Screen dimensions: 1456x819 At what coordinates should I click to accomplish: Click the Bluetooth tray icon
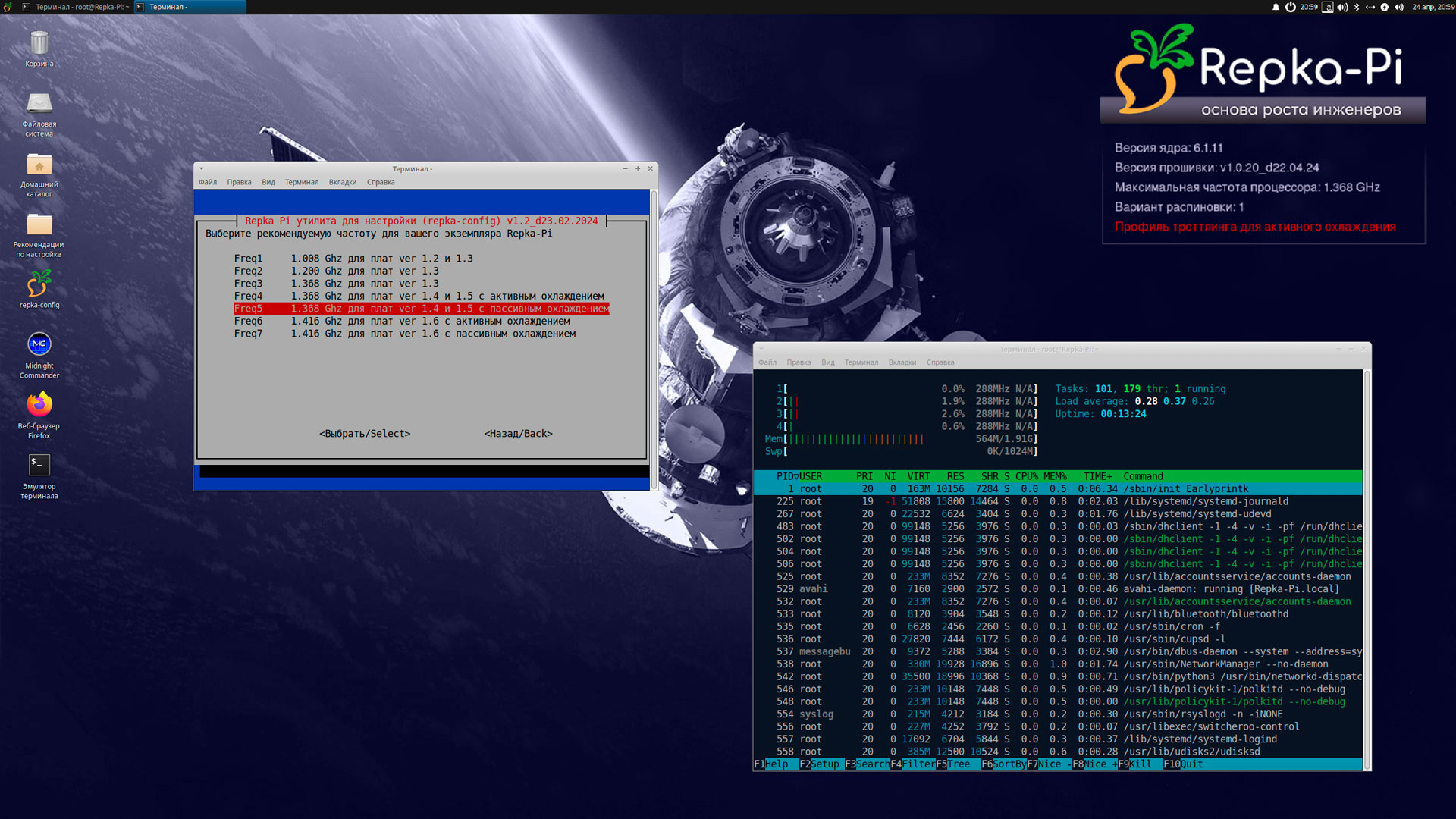[1357, 7]
